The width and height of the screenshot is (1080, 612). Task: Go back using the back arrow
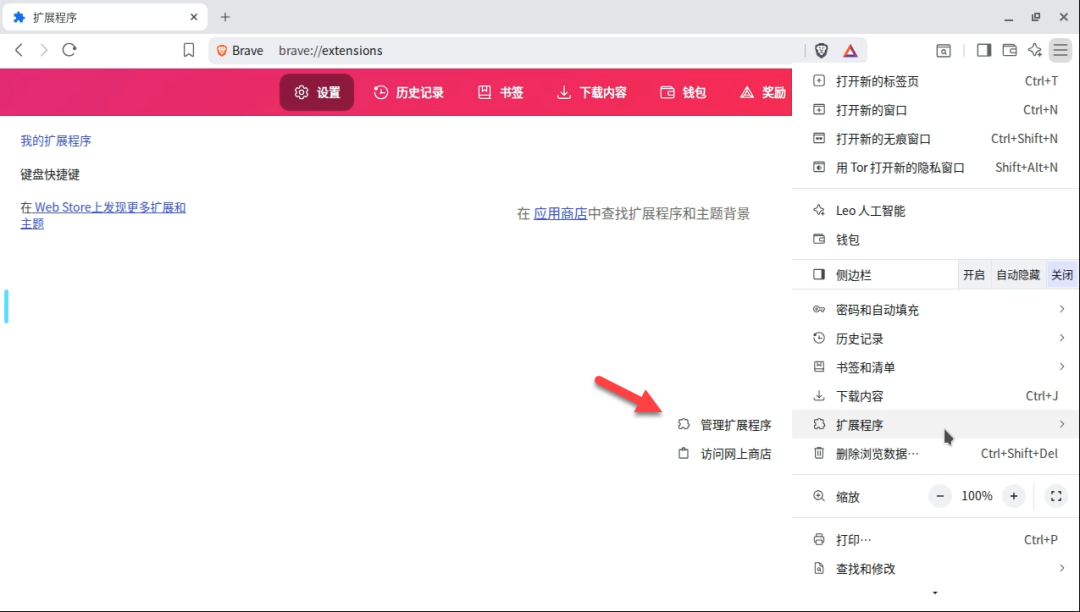point(19,50)
